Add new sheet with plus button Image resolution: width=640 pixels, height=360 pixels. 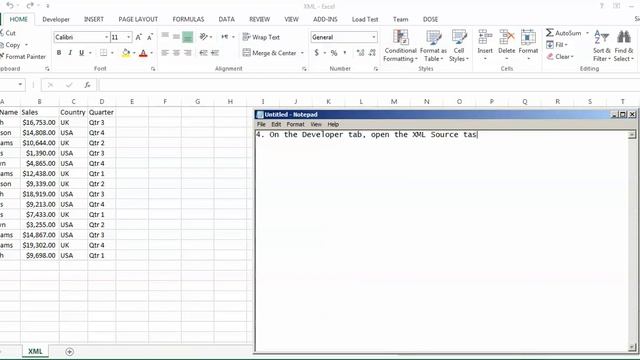pos(69,351)
